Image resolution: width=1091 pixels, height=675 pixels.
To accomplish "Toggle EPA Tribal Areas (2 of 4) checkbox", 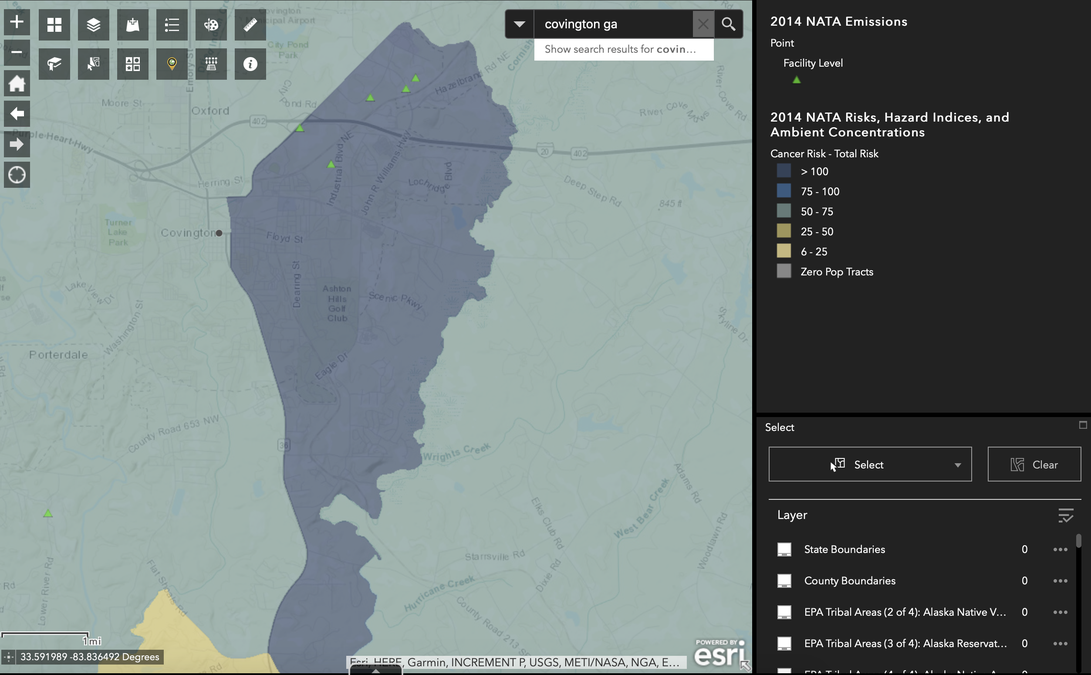I will coord(784,612).
